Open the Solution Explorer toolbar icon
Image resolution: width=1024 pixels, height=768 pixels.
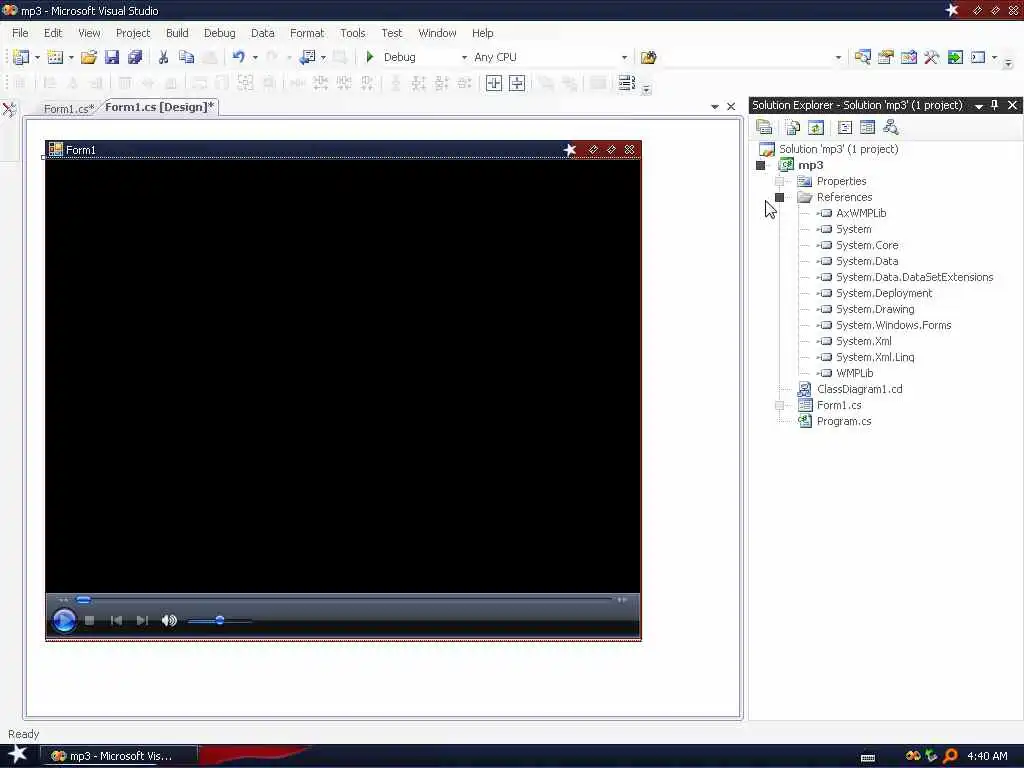[x=862, y=57]
